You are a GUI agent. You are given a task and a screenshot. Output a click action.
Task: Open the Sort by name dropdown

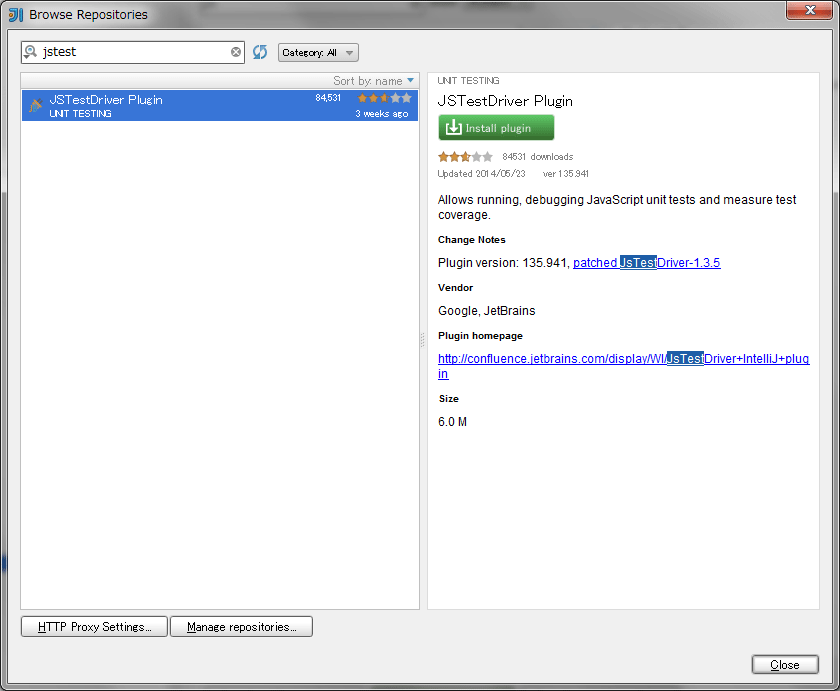373,81
